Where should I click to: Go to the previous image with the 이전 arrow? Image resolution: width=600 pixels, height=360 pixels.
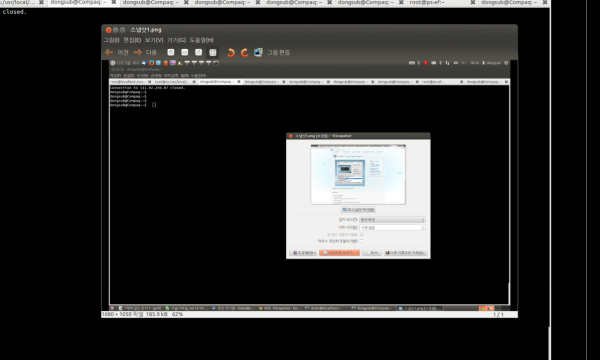point(117,52)
